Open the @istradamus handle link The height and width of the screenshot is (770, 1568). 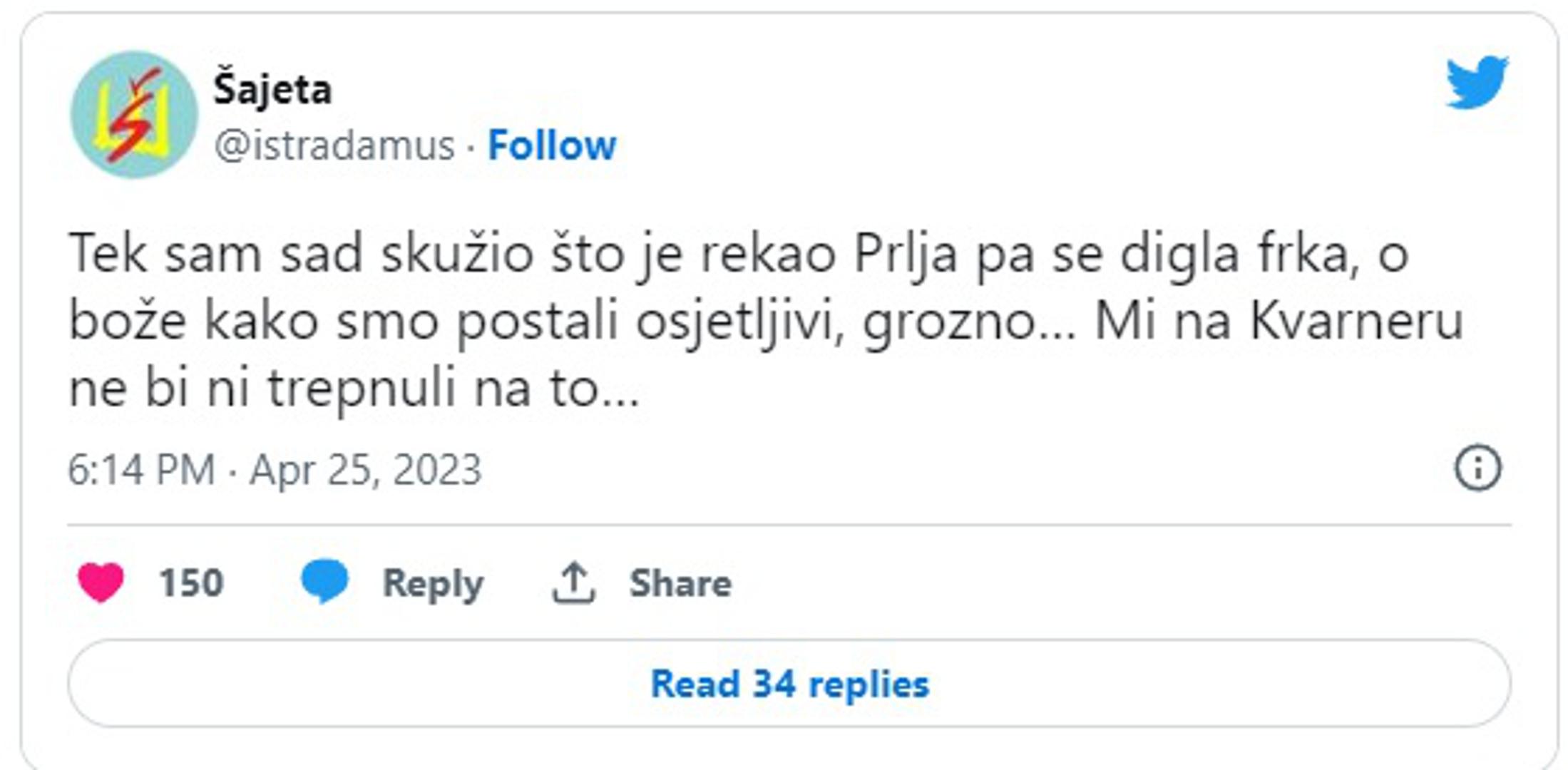pyautogui.click(x=334, y=146)
